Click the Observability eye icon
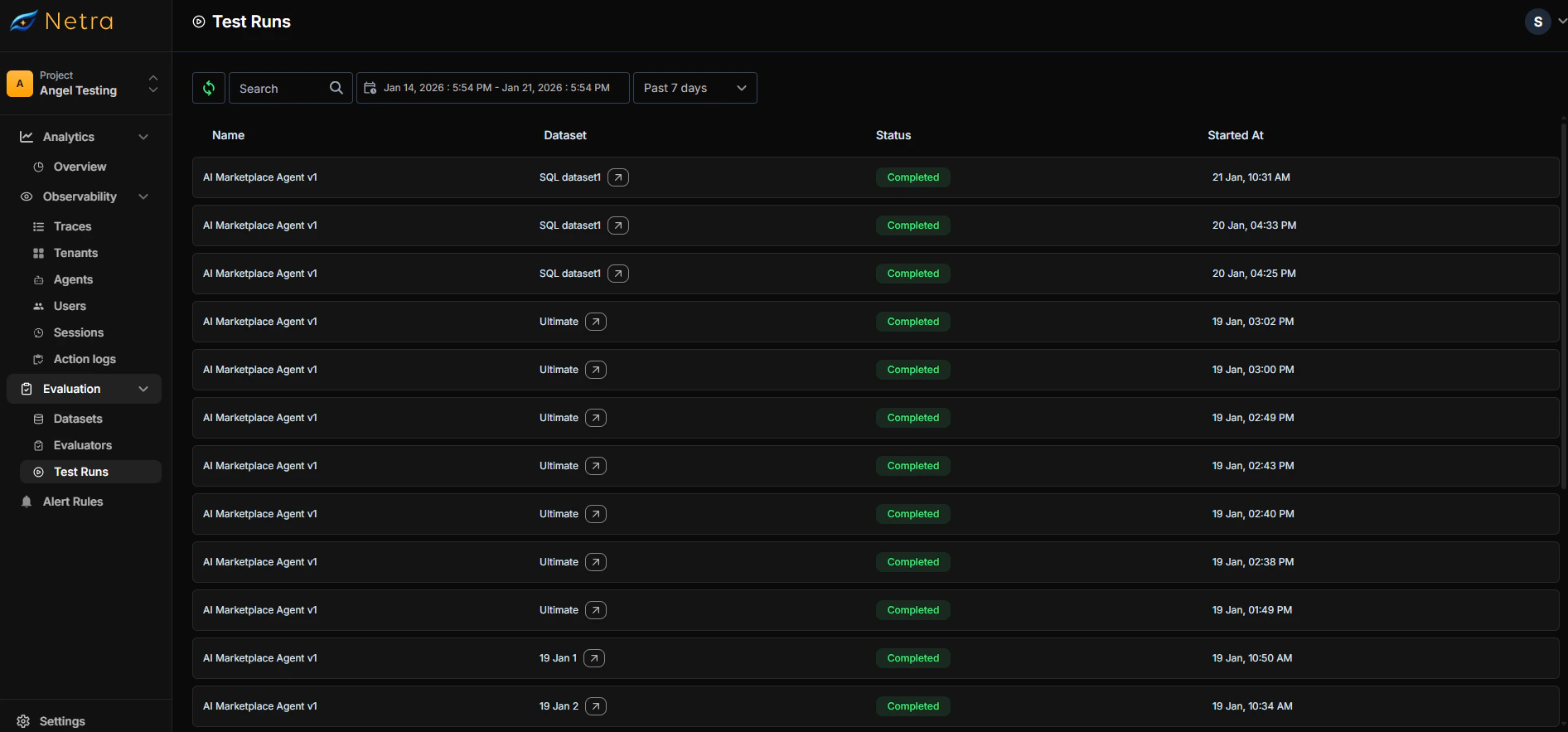1568x732 pixels. 27,196
